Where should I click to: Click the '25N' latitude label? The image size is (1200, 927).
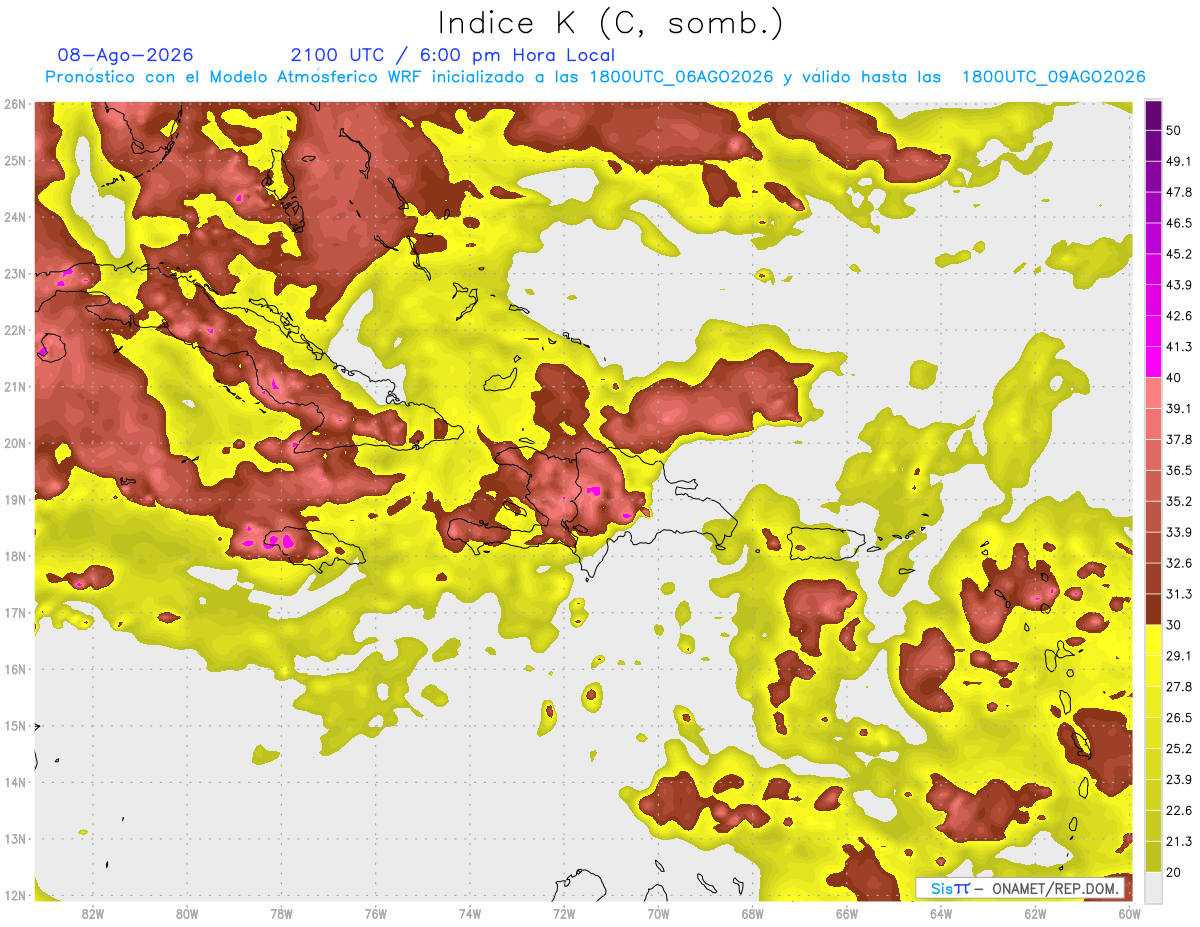pyautogui.click(x=15, y=161)
